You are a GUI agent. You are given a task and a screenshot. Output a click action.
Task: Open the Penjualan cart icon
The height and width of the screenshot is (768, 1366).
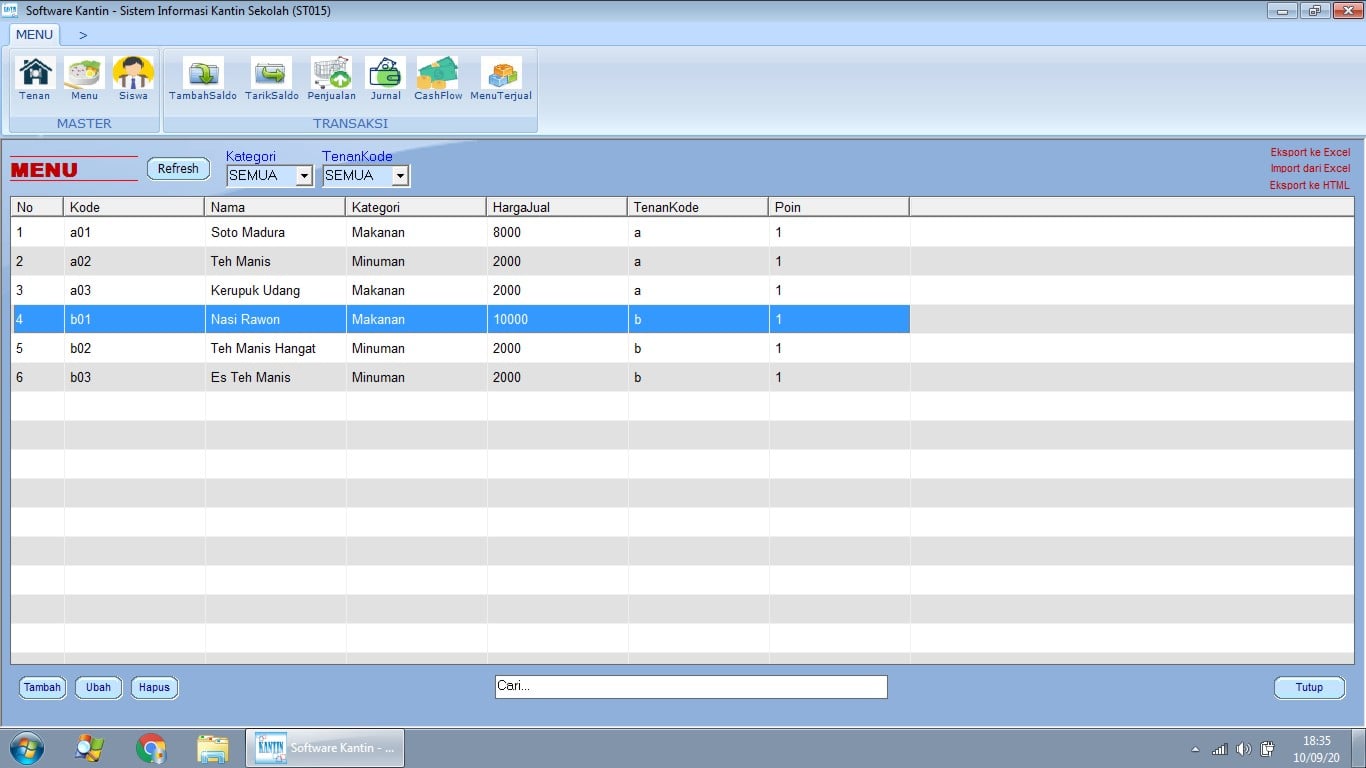point(331,78)
